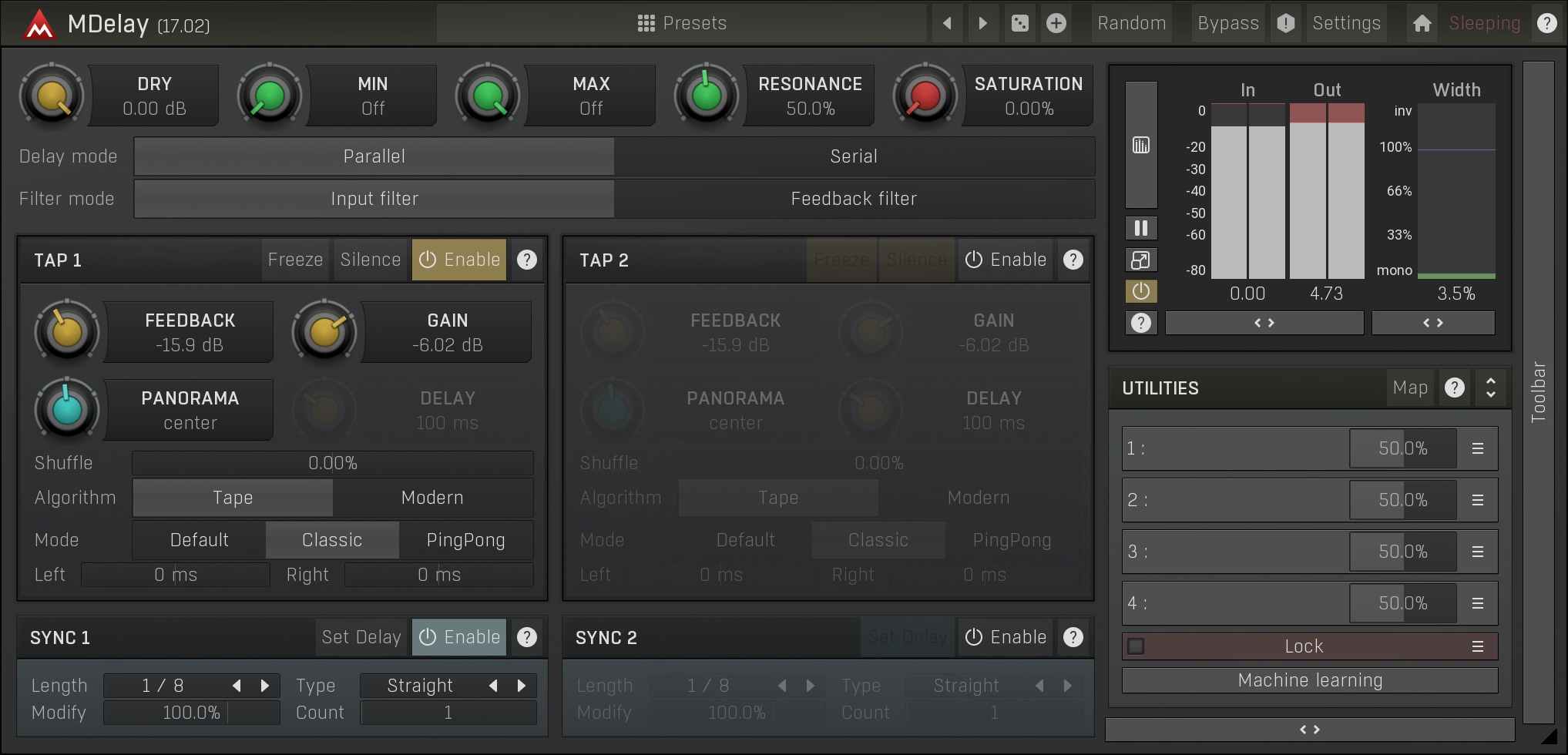The image size is (1568, 755).
Task: Click the random dice preset icon
Action: coord(1019,23)
